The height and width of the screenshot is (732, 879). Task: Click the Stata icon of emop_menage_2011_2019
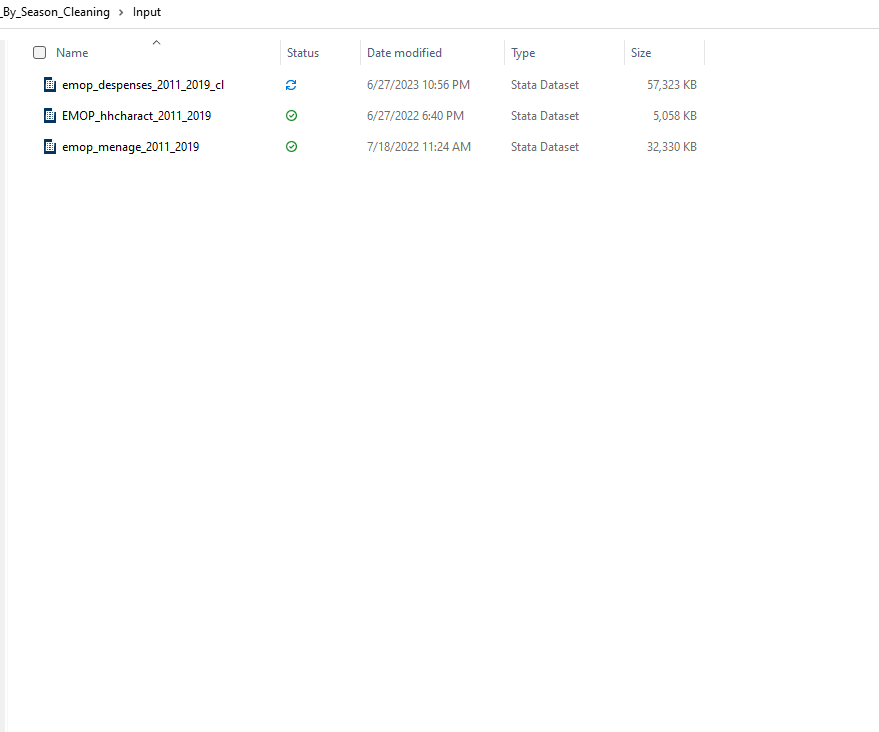tap(50, 147)
